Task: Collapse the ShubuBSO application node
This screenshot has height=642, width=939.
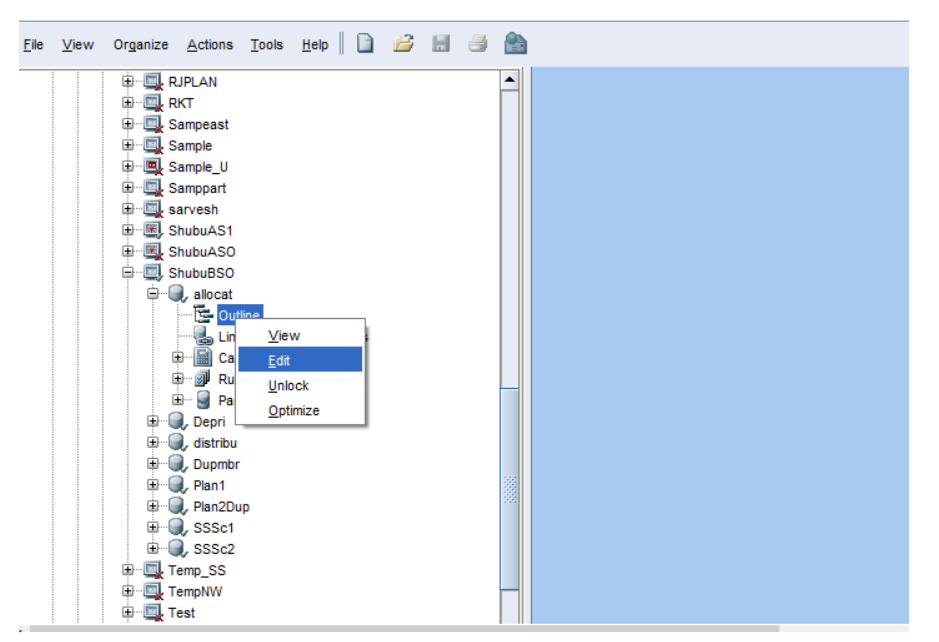Action: [128, 271]
